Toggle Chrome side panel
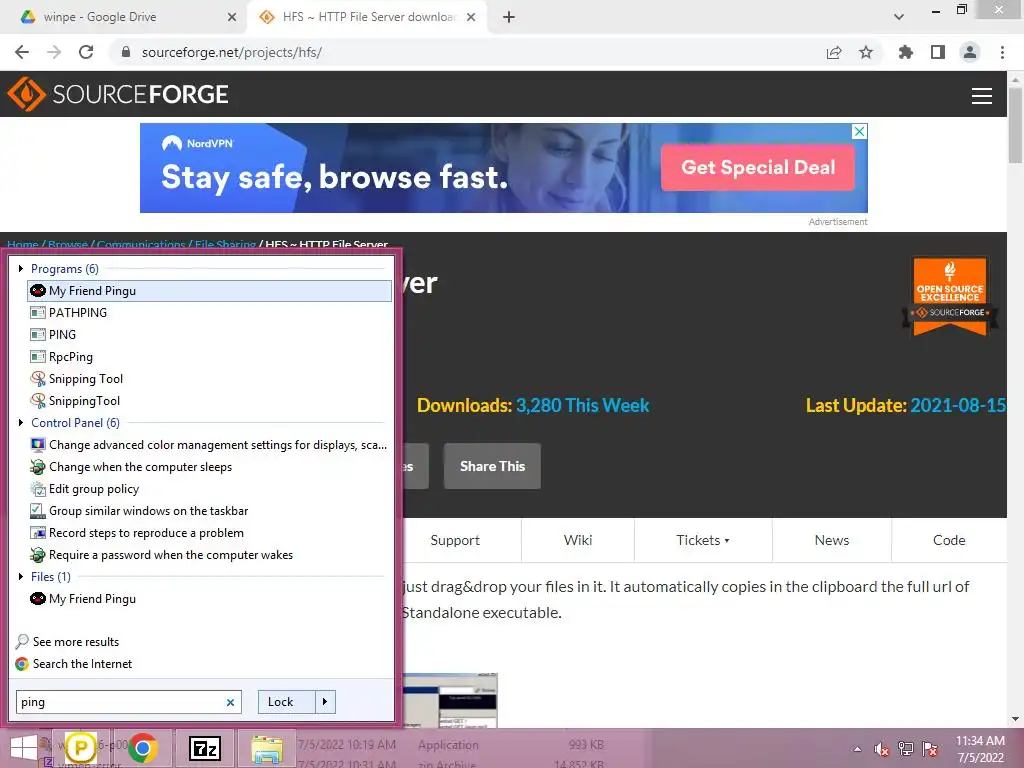The width and height of the screenshot is (1024, 768). [938, 52]
